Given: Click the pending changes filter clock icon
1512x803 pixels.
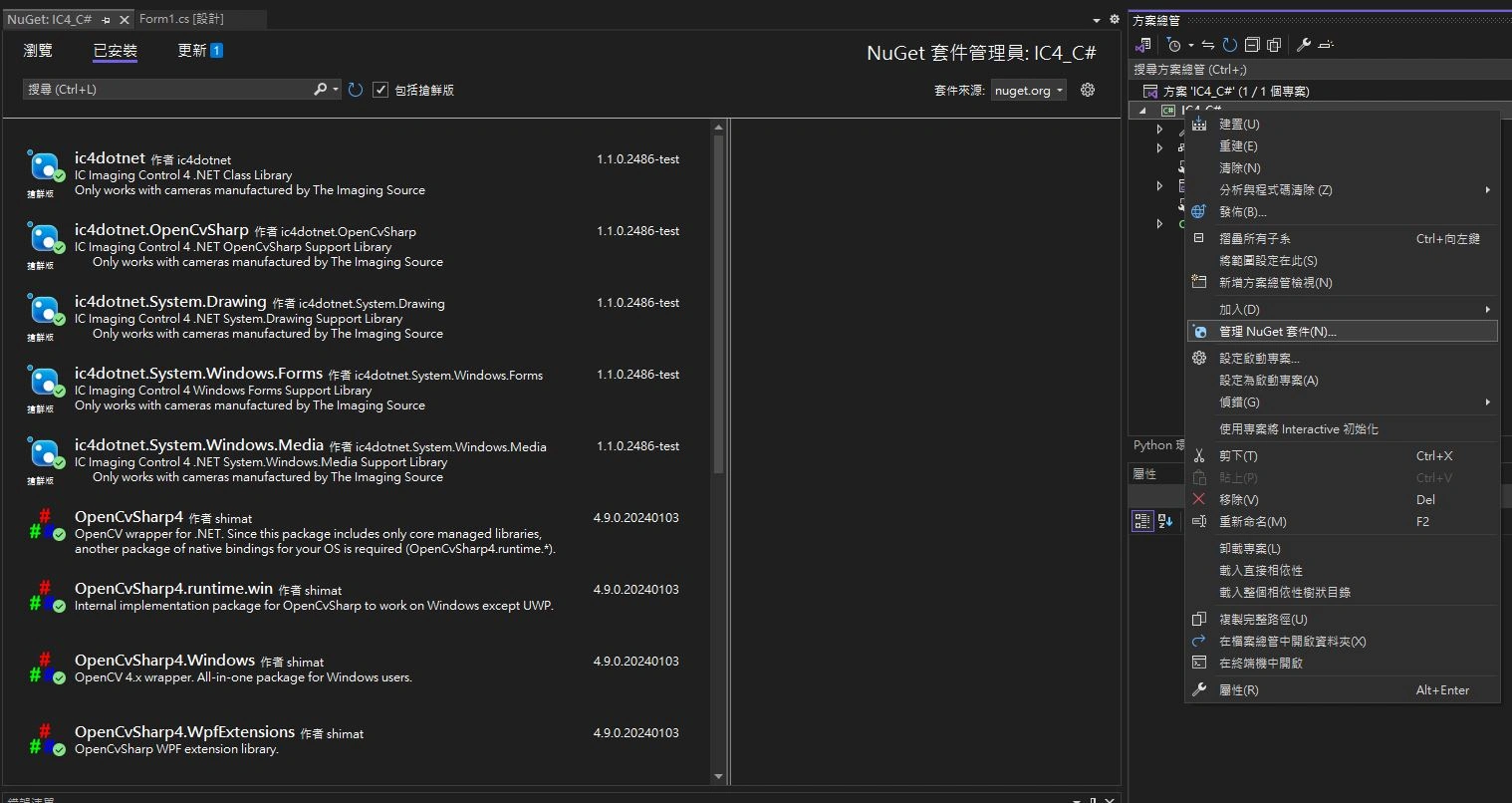Looking at the screenshot, I should click(x=1174, y=45).
